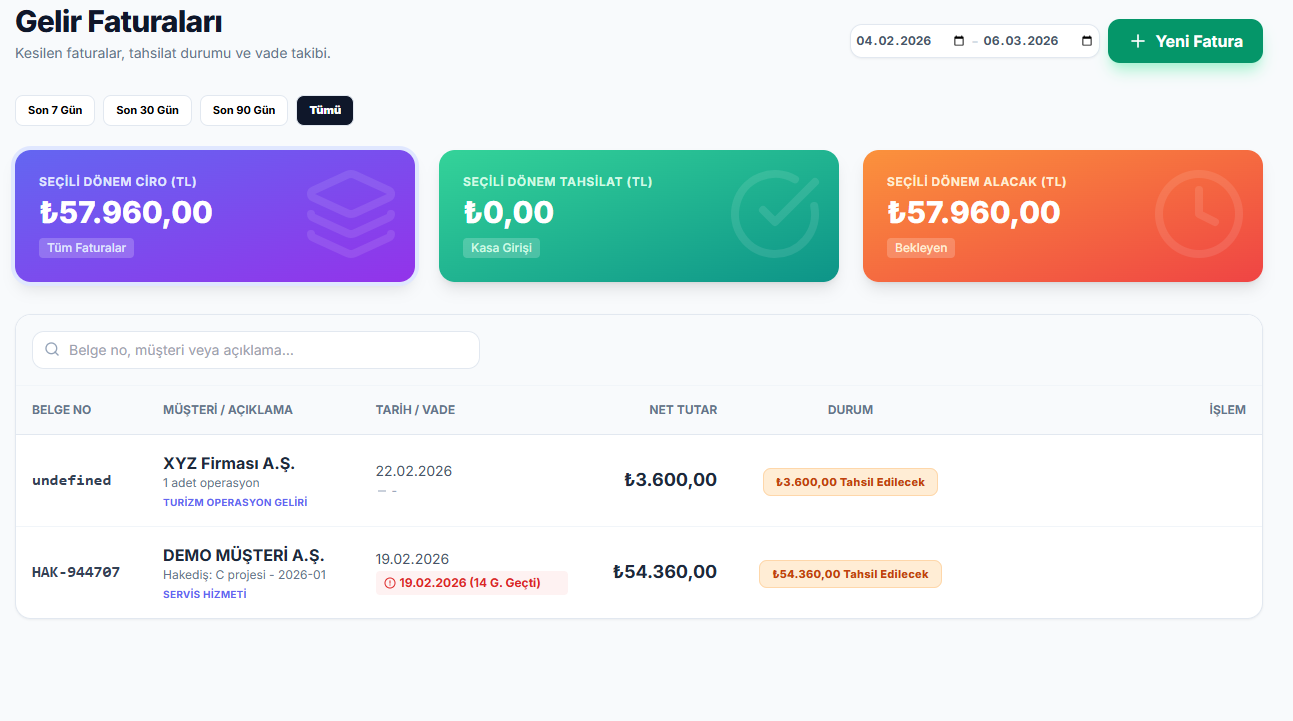The width and height of the screenshot is (1293, 721).
Task: Open the DEMO MÜŞTERİ A.Ş. invoice row
Action: [x=243, y=555]
